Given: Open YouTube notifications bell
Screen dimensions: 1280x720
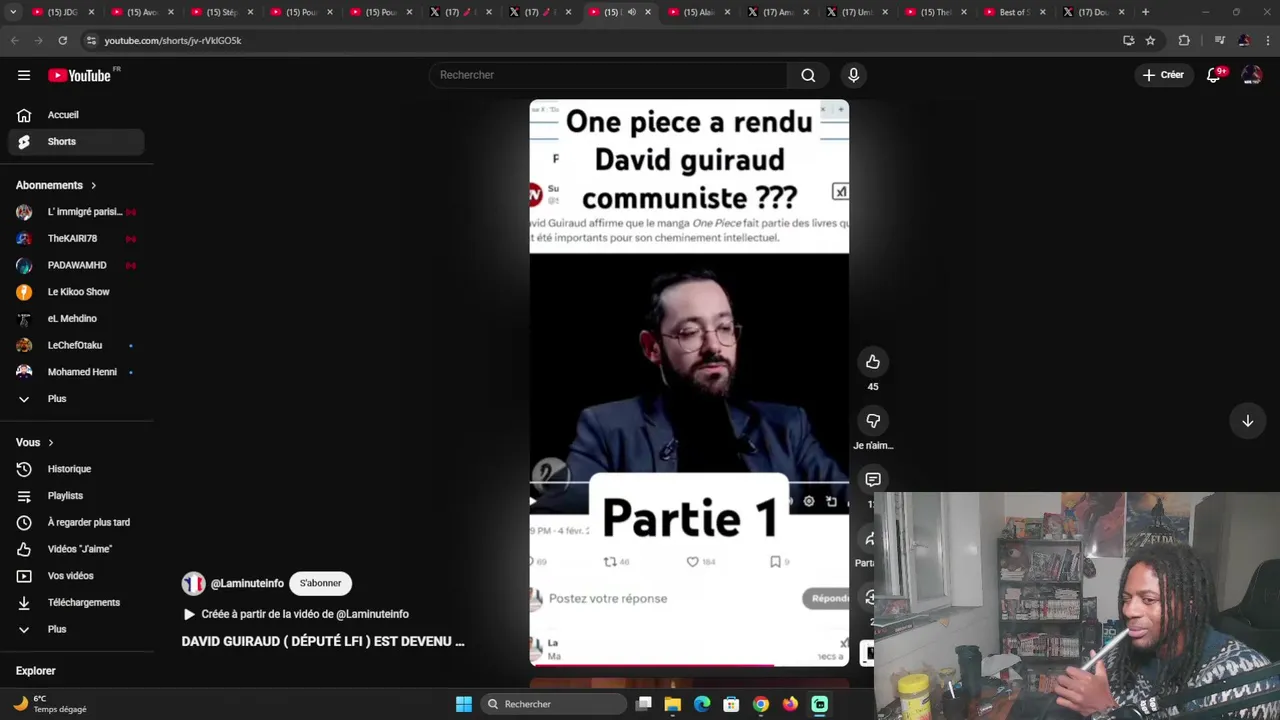Looking at the screenshot, I should tap(1214, 75).
